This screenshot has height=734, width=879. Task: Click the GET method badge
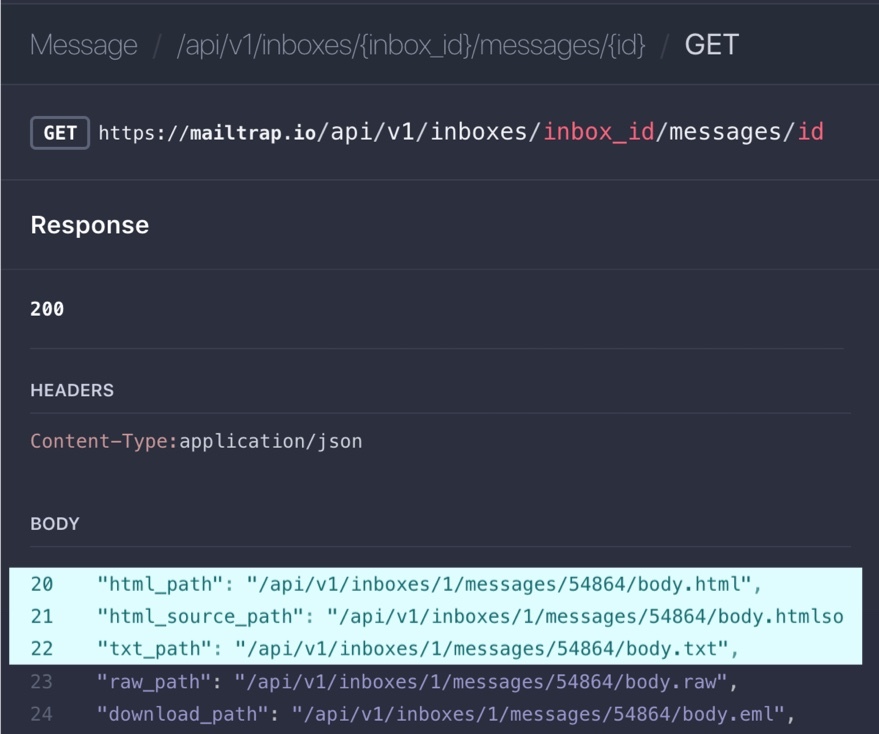click(60, 133)
